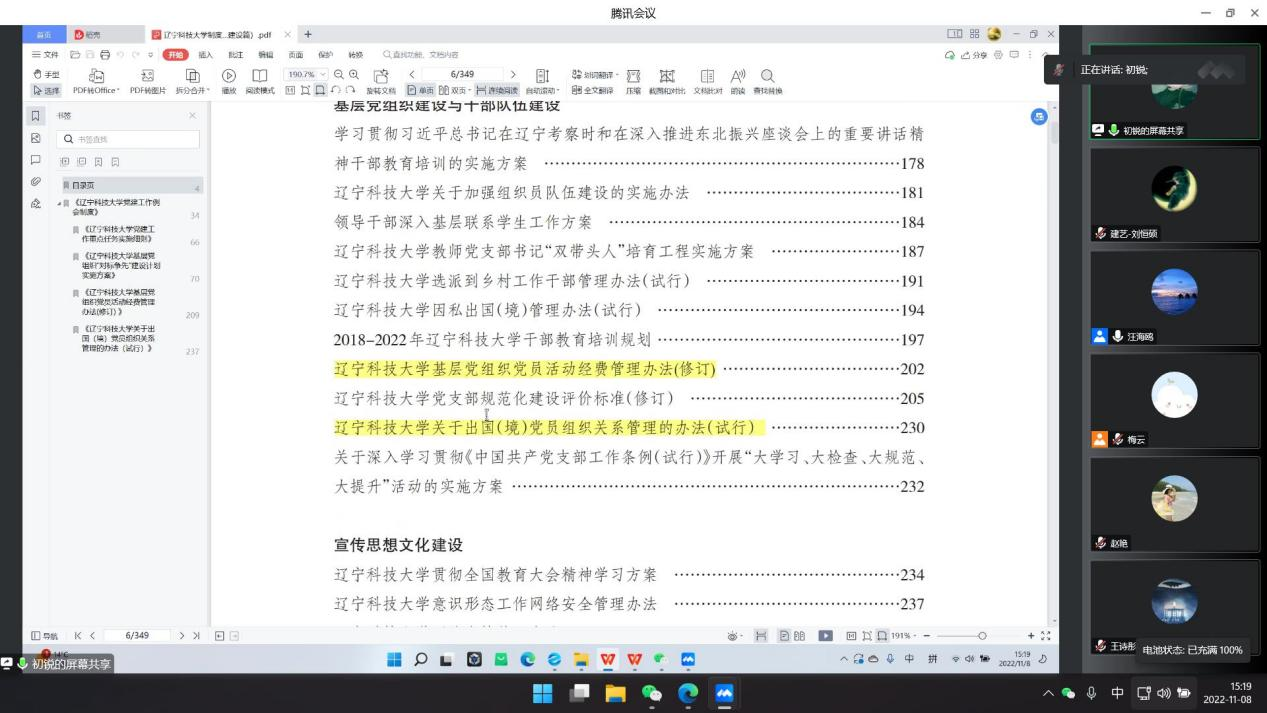Open the 文件 menu

tap(46, 54)
